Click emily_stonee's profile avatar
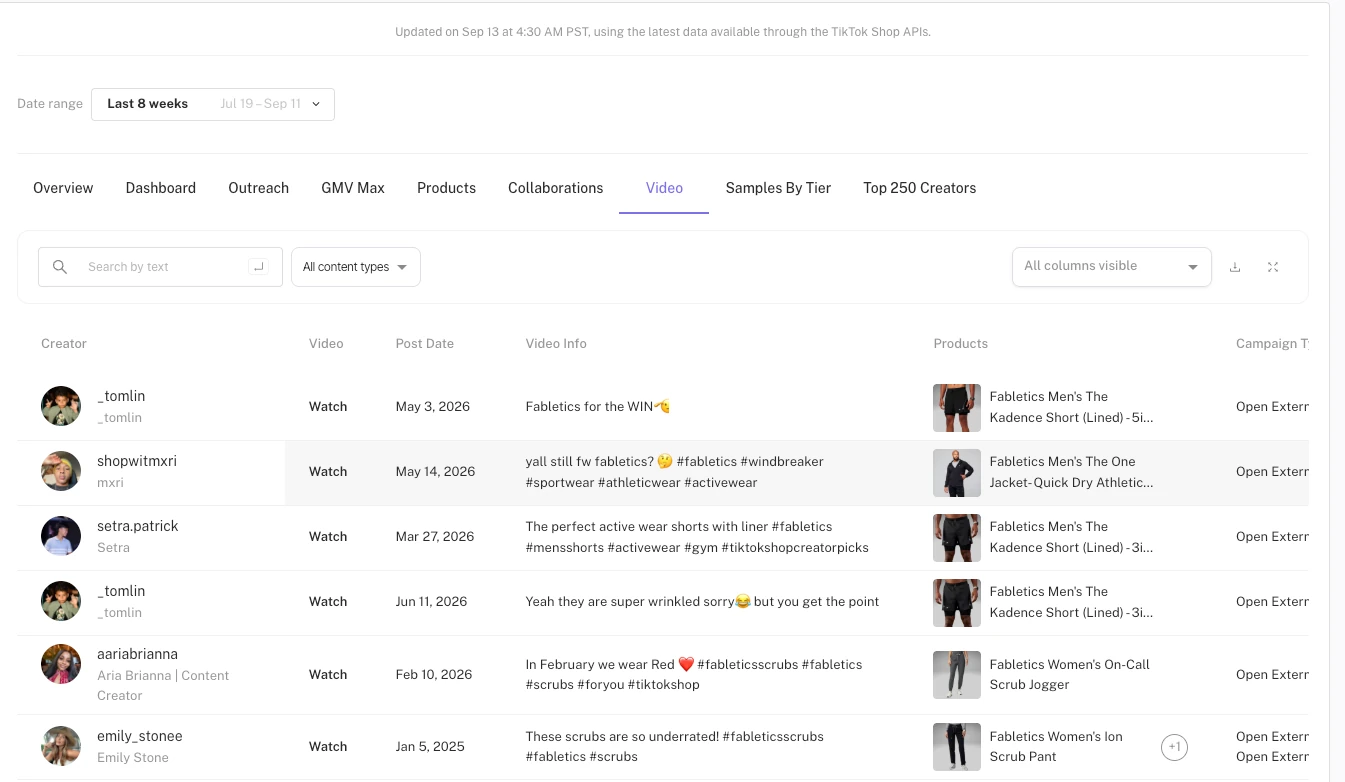The image size is (1345, 782). (x=61, y=746)
